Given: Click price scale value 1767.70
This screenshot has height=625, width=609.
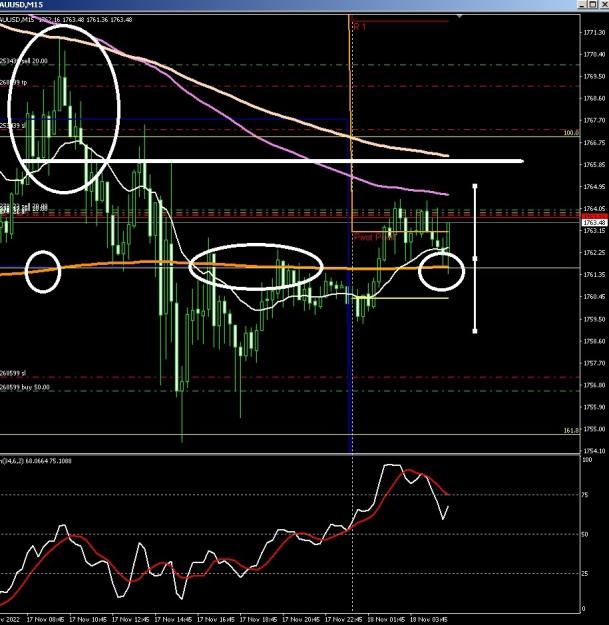Looking at the screenshot, I should [594, 120].
